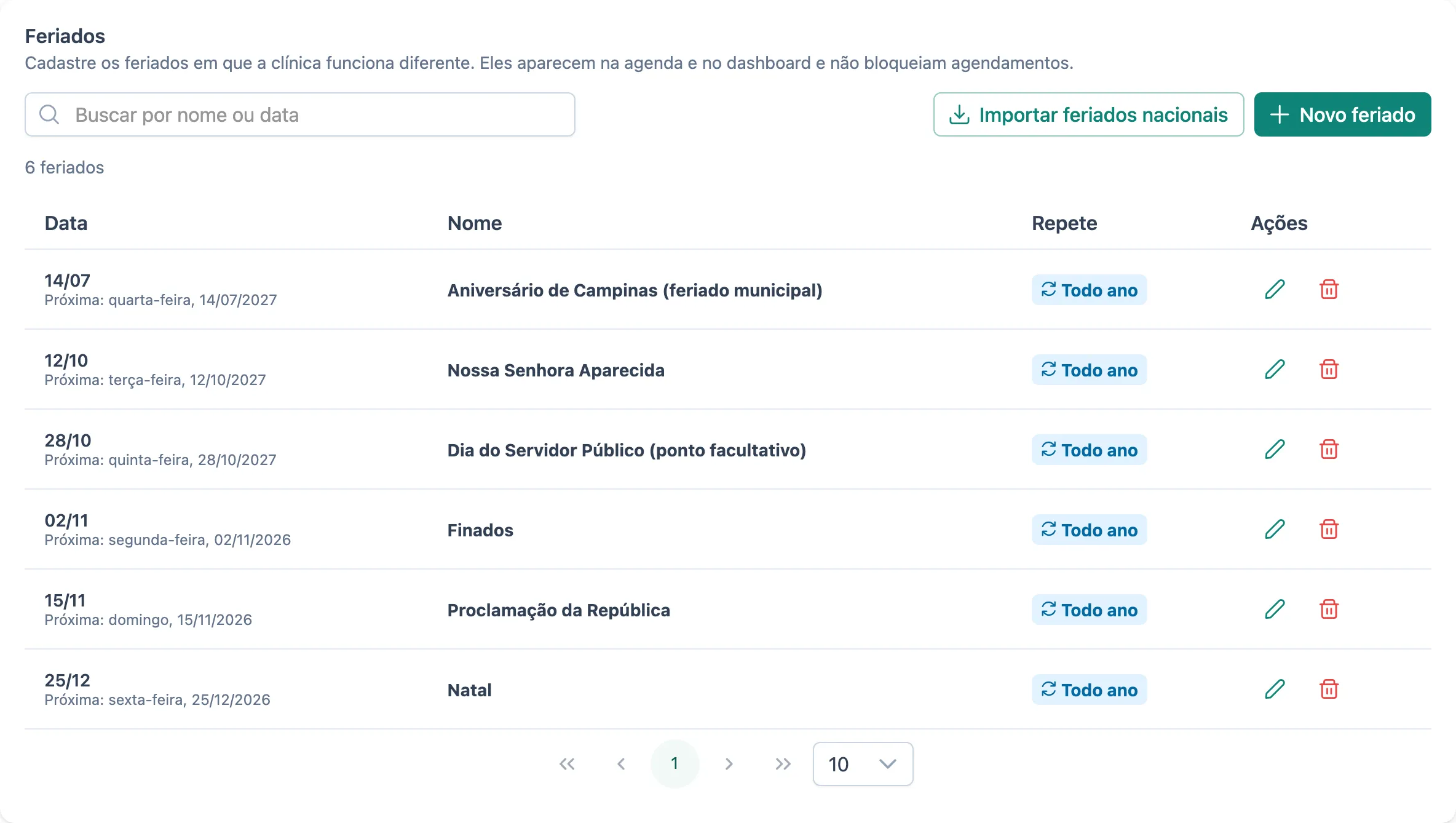This screenshot has height=823, width=1456.
Task: Click the text Próxima: domingo, 15/11/2026
Action: [x=148, y=619]
